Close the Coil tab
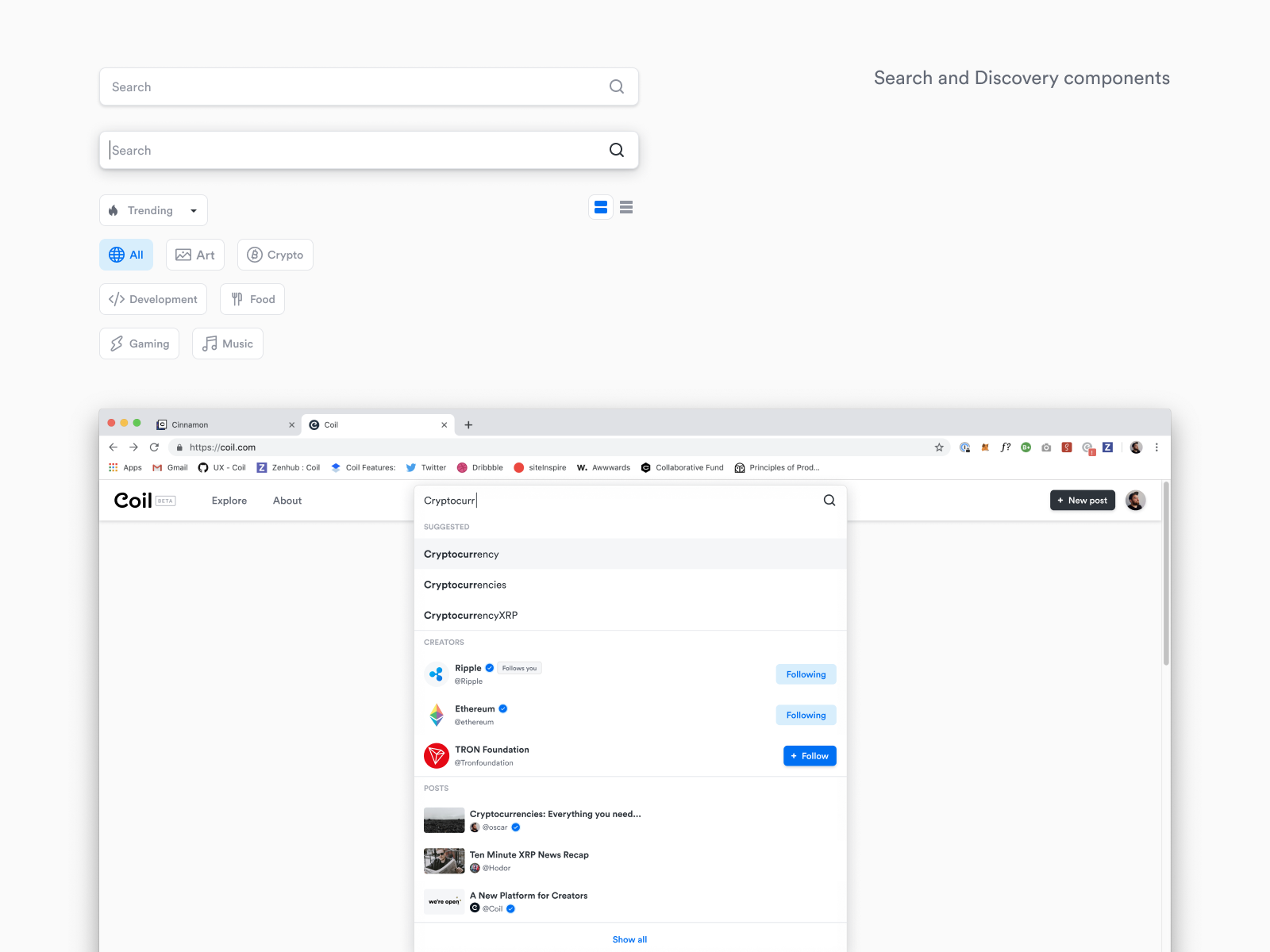This screenshot has width=1270, height=952. pos(444,424)
